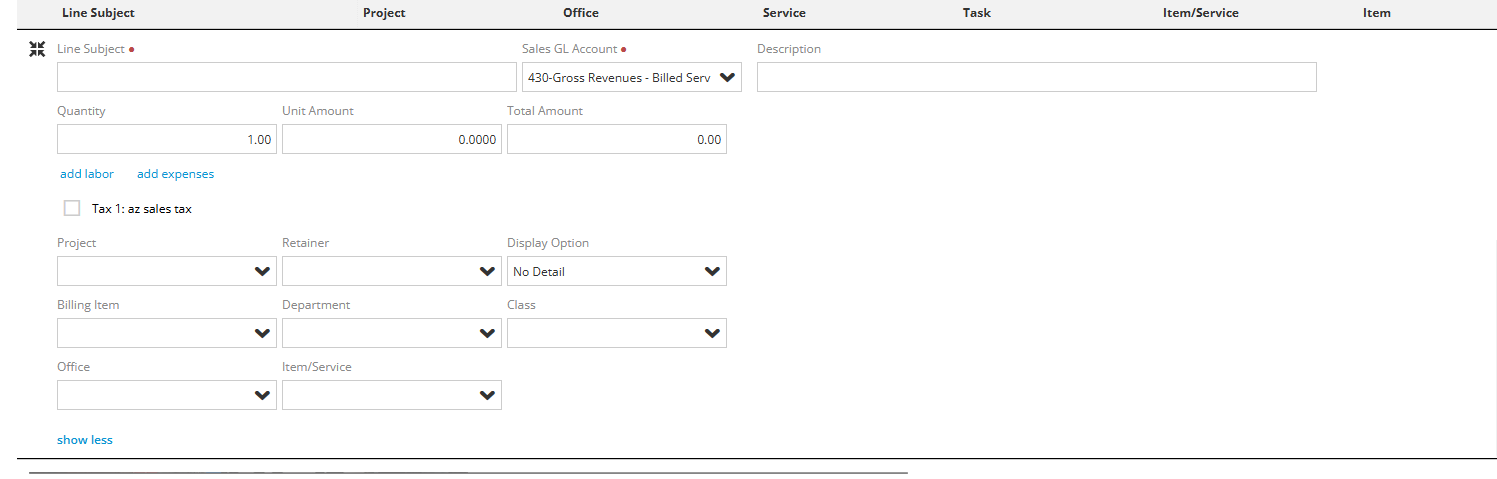
Task: Click the Total Amount field
Action: coord(617,139)
